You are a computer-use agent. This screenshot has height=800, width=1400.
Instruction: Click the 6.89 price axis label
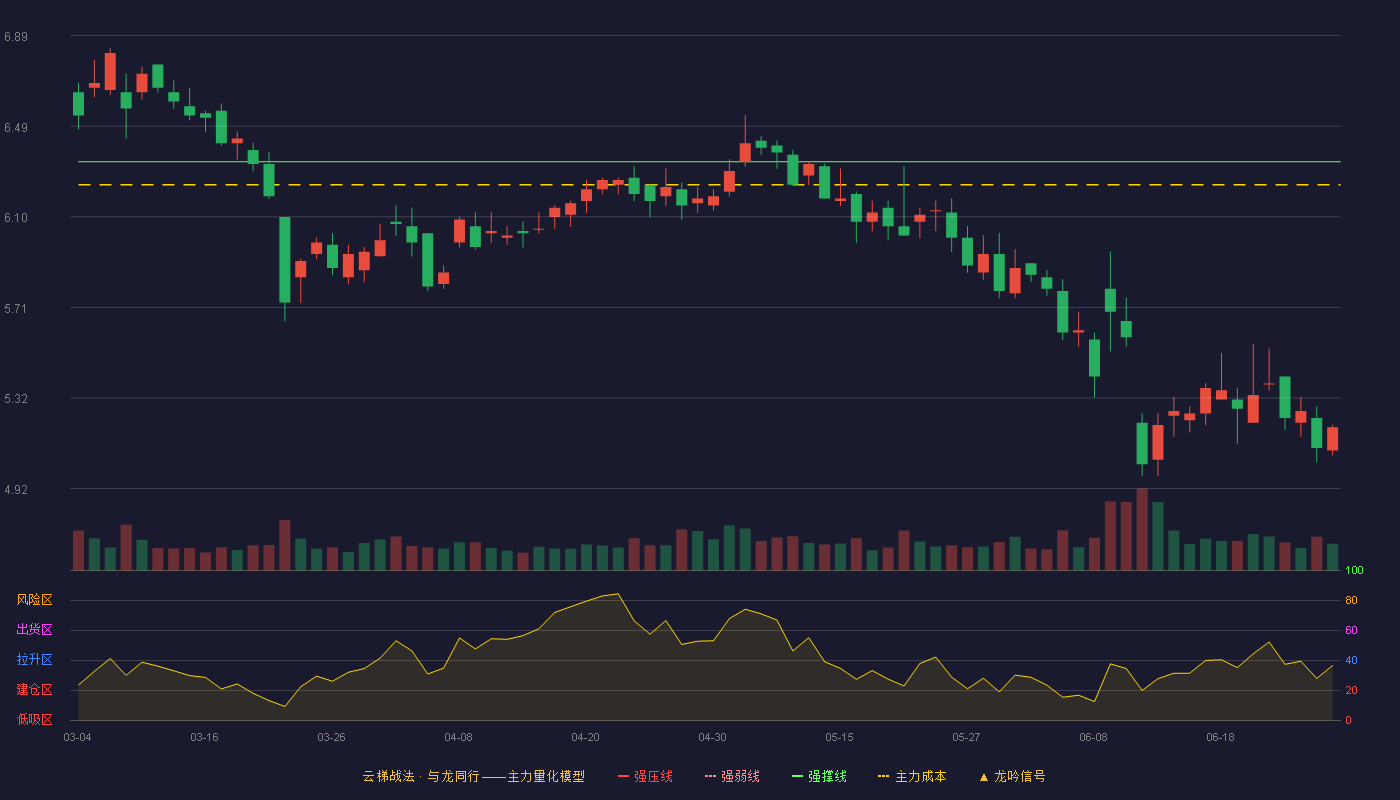(16, 37)
